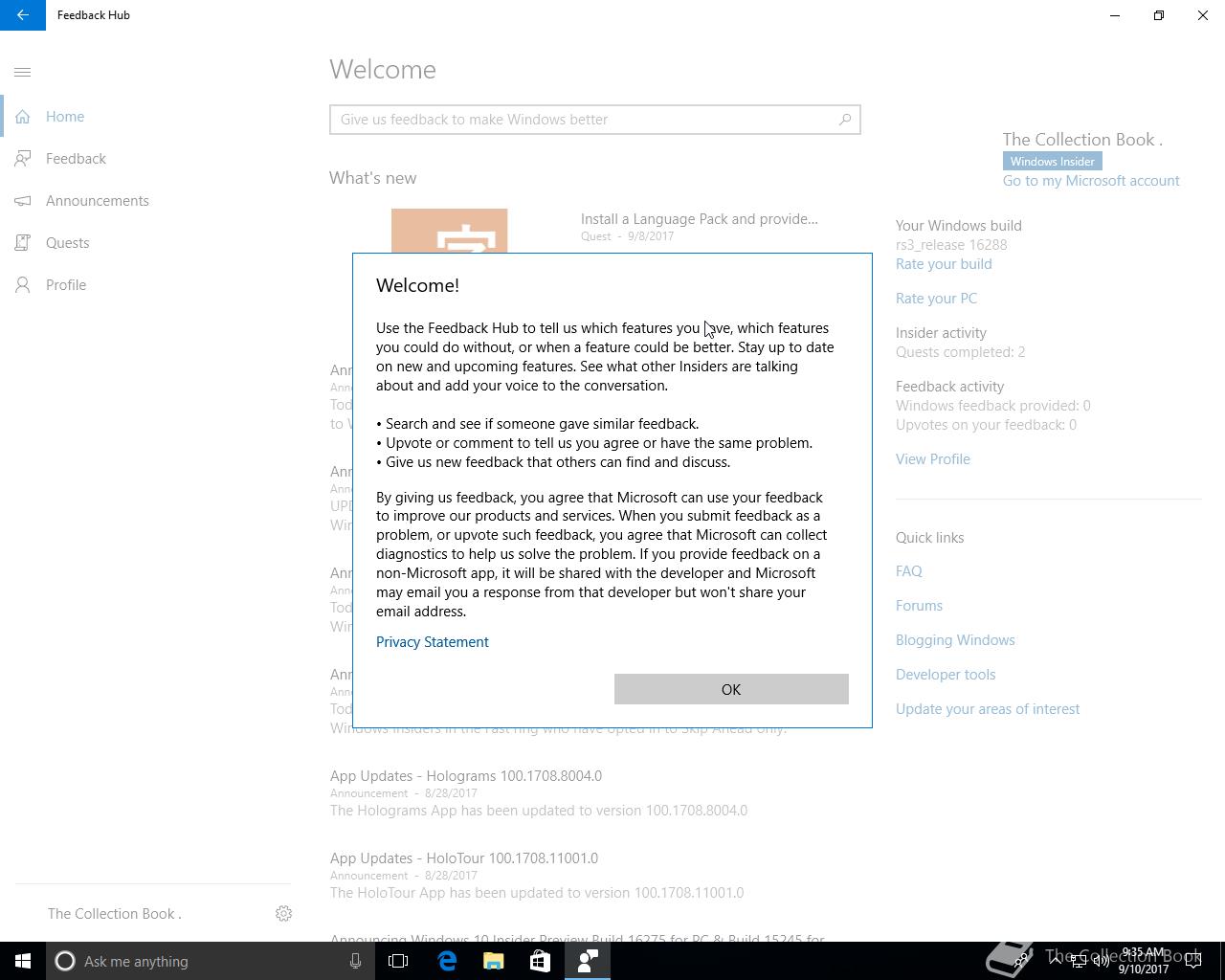Screen dimensions: 1225x980
Task: Go to Announcements in the sidebar
Action: [145, 201]
